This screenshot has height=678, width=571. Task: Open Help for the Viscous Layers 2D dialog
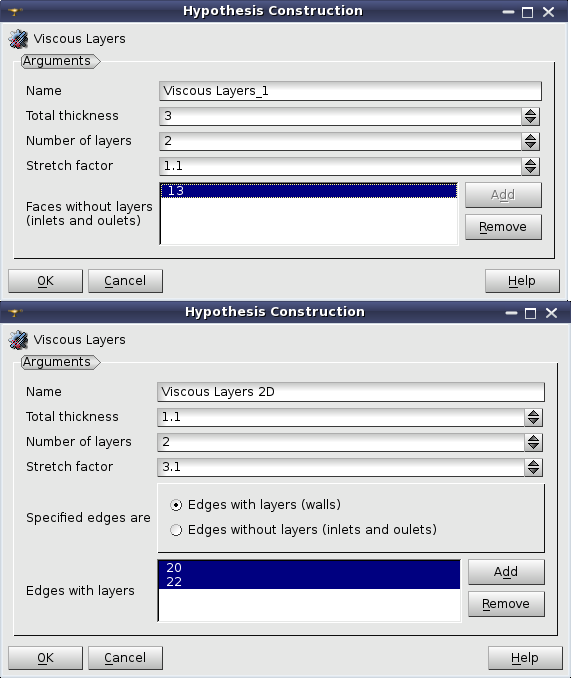click(x=525, y=658)
